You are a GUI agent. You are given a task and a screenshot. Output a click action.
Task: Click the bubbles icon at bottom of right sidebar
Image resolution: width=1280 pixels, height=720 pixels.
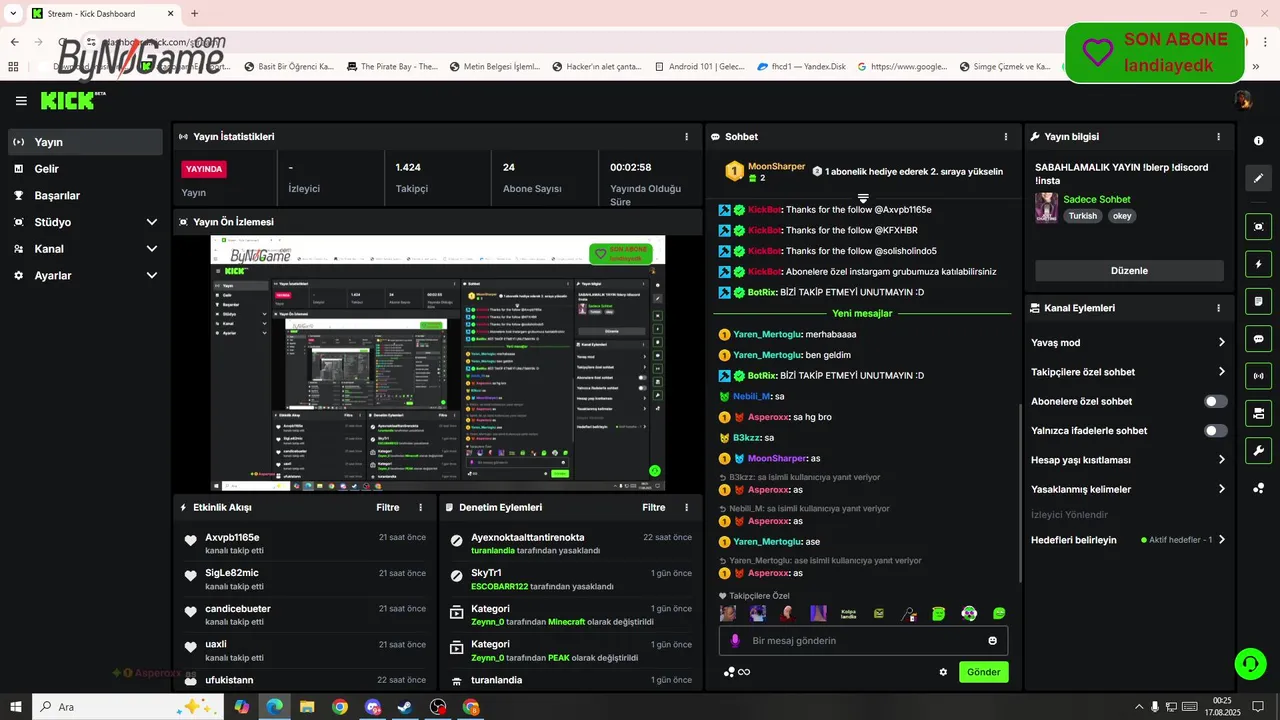tap(1259, 488)
